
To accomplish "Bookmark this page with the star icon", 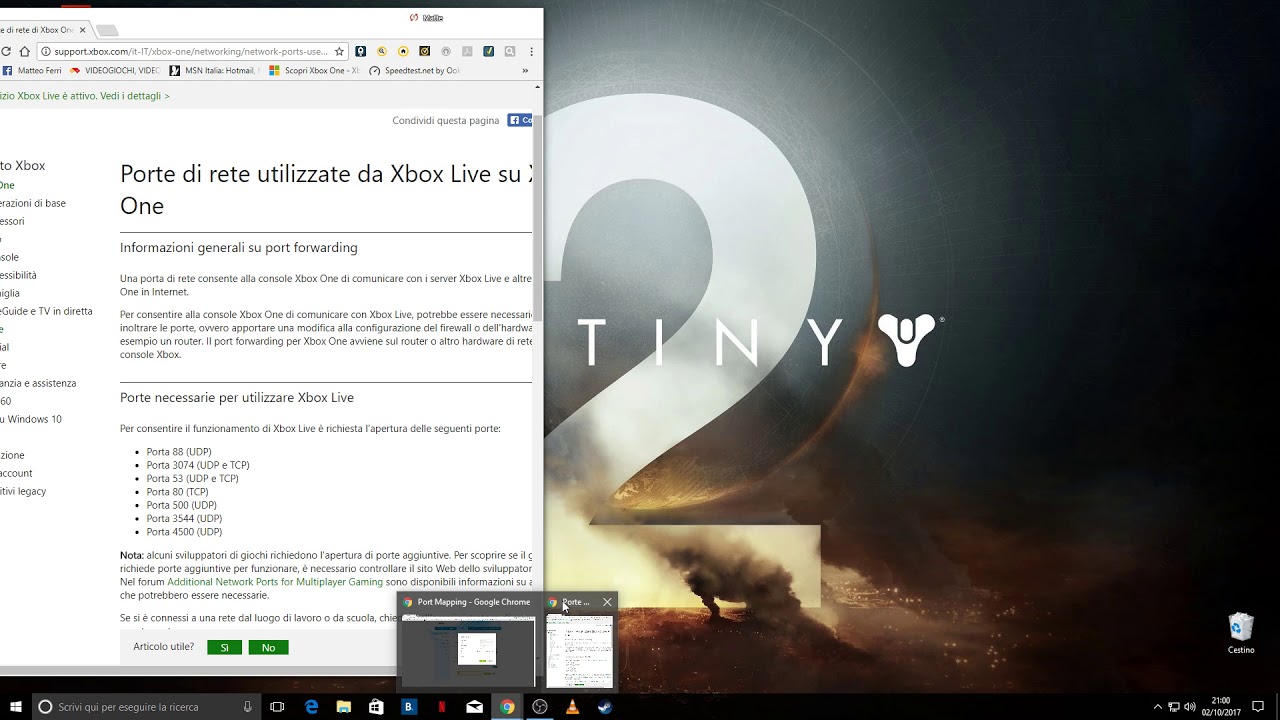I will (x=339, y=51).
